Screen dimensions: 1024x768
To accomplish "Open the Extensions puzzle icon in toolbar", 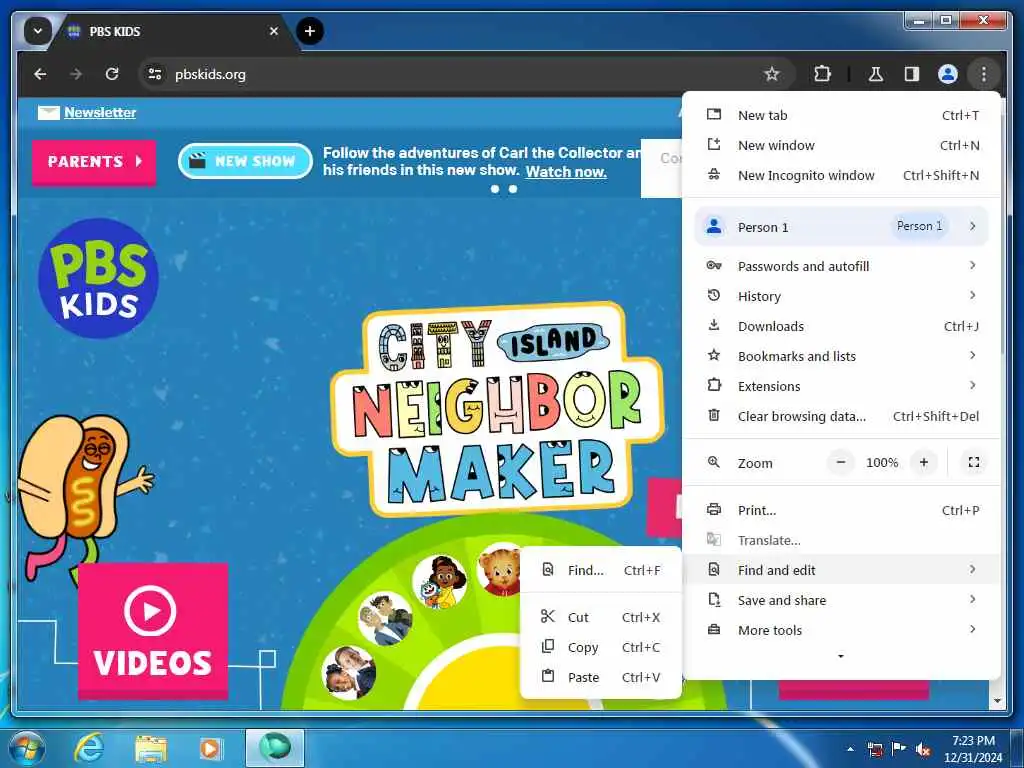I will [822, 74].
